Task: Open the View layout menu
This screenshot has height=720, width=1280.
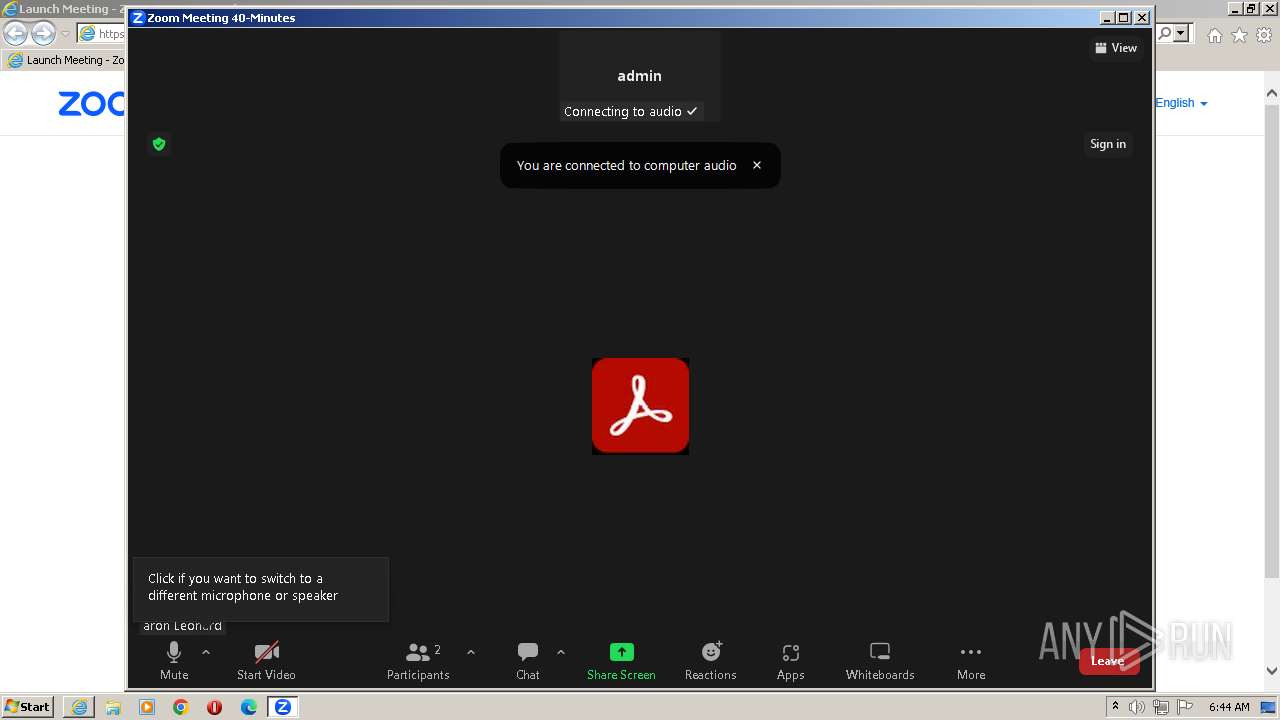Action: point(1116,48)
